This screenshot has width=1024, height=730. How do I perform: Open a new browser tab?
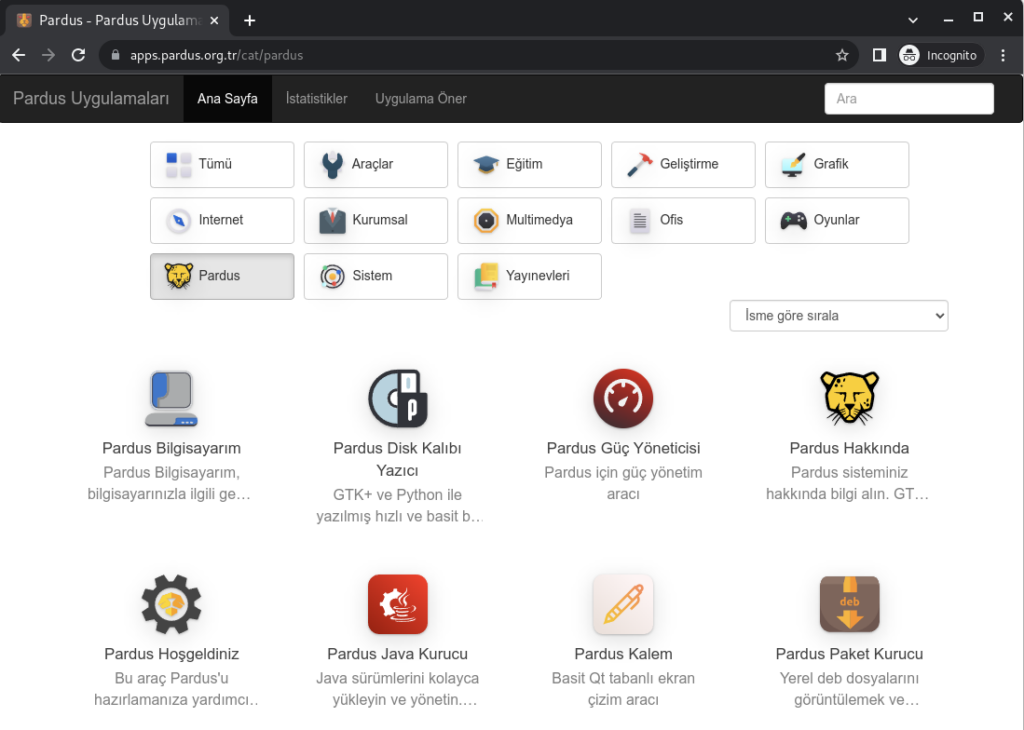pos(249,20)
